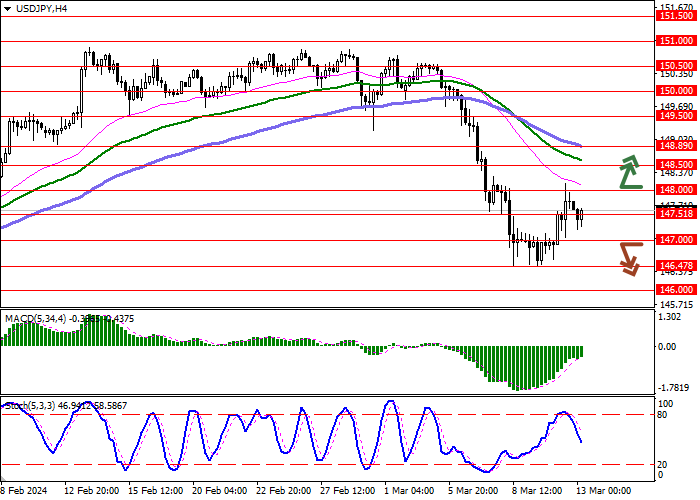700x500 pixels.
Task: Select the 150.000 price level label
Action: pos(676,91)
